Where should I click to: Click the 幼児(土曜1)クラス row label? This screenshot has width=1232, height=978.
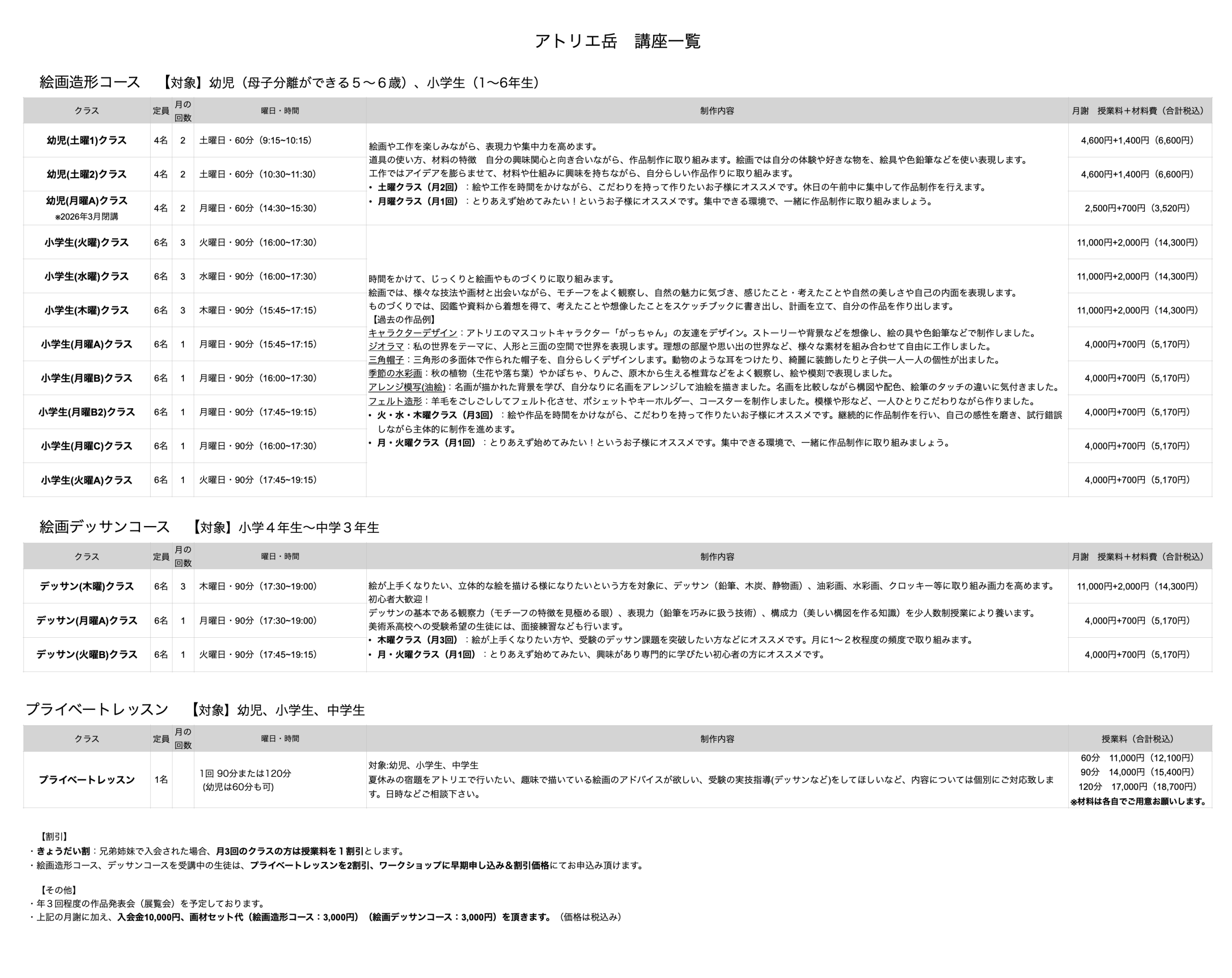coord(86,141)
